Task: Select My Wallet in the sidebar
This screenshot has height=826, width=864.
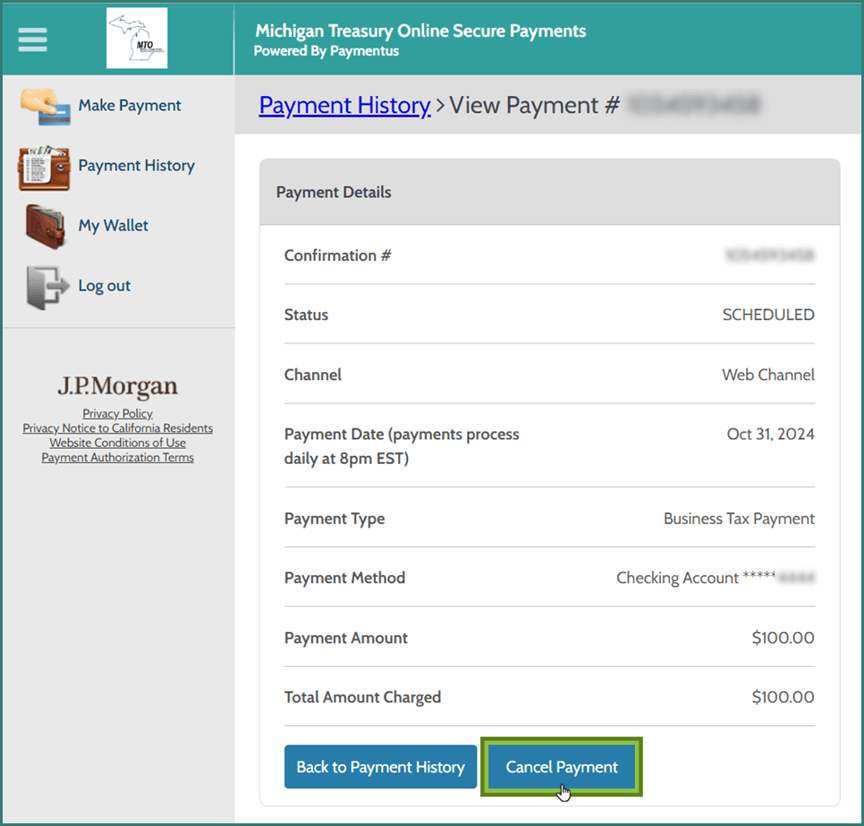Action: pyautogui.click(x=112, y=225)
